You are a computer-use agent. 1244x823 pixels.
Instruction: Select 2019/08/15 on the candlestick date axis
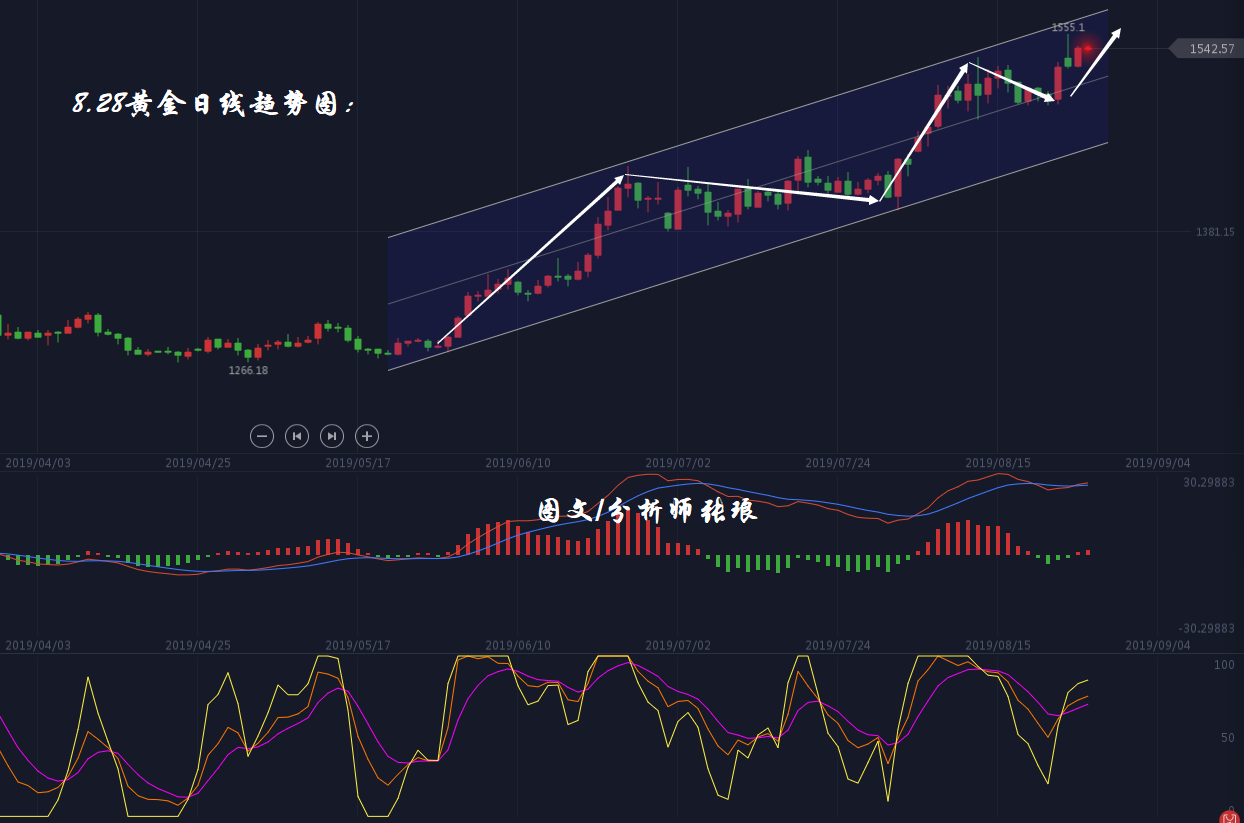point(998,463)
